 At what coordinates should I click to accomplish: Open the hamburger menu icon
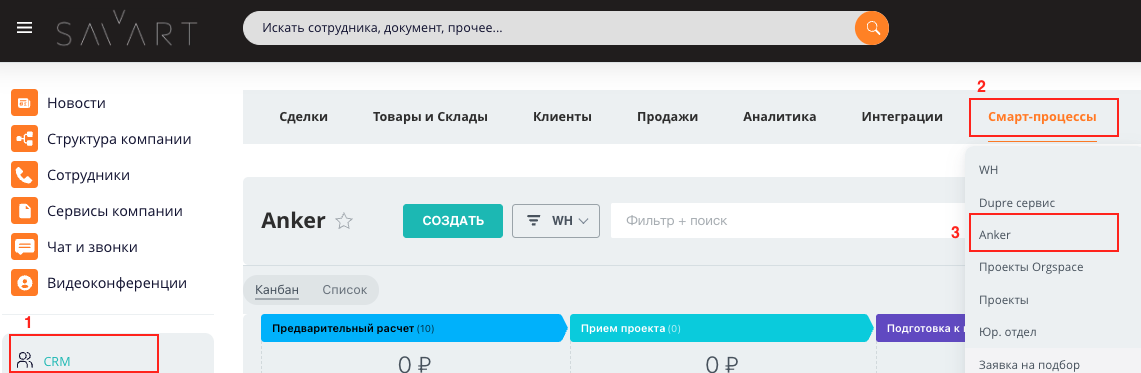pyautogui.click(x=25, y=28)
